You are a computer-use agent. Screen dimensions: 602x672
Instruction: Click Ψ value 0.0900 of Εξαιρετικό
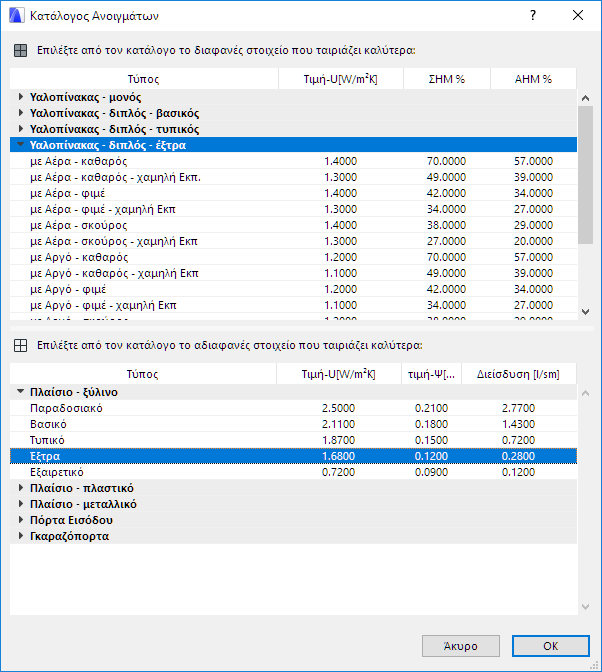(x=431, y=472)
